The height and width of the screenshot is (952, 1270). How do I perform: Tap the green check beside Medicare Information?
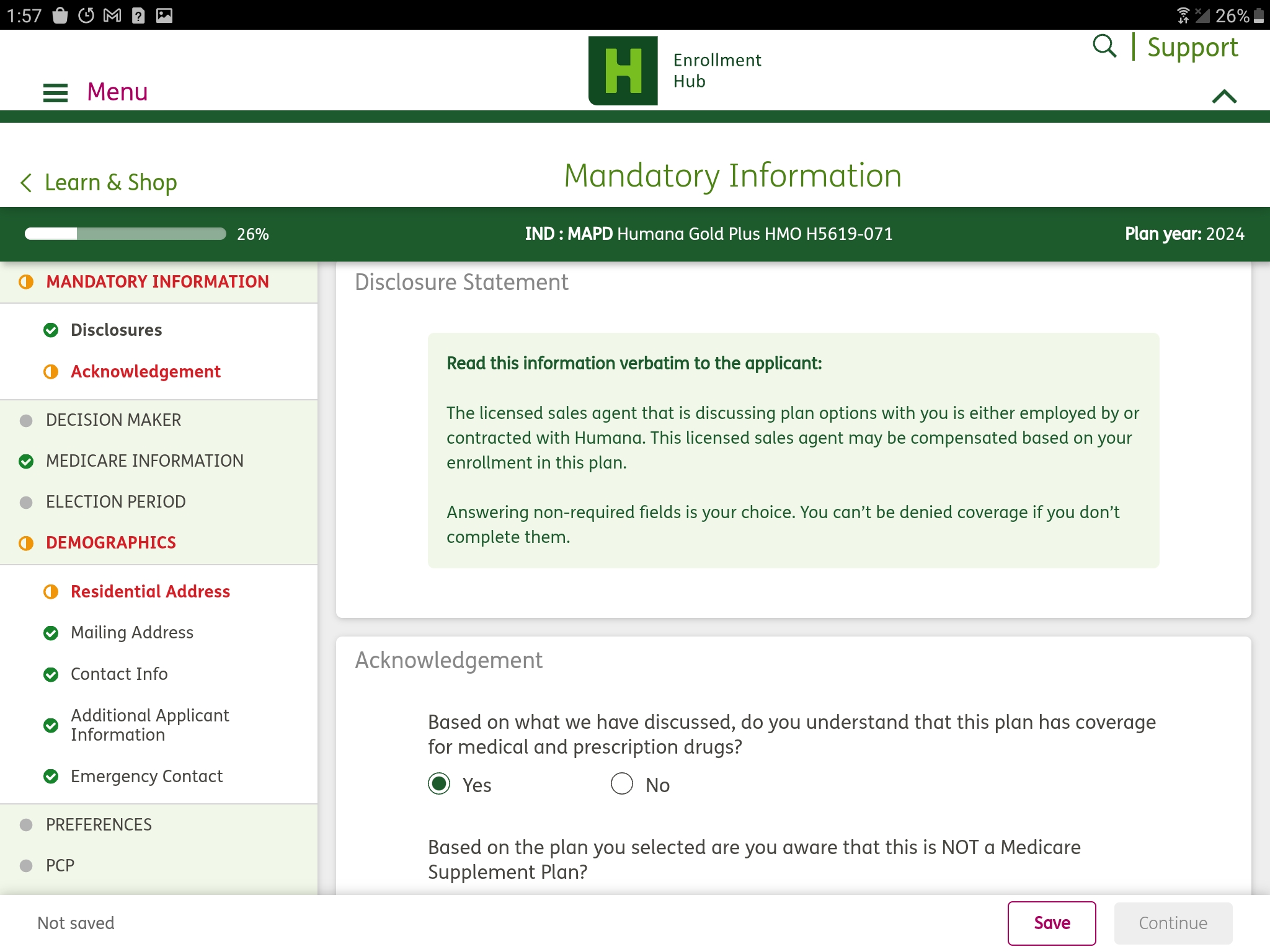point(26,462)
